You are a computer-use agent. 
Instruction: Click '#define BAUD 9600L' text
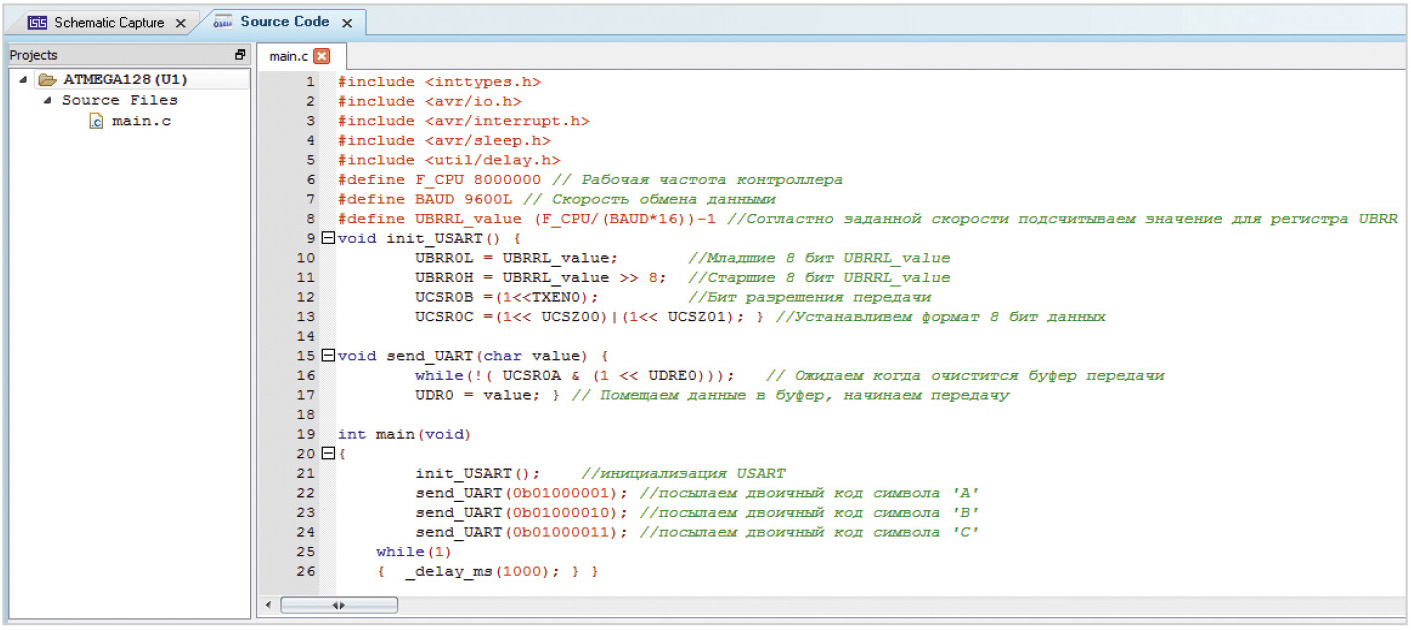coord(425,199)
